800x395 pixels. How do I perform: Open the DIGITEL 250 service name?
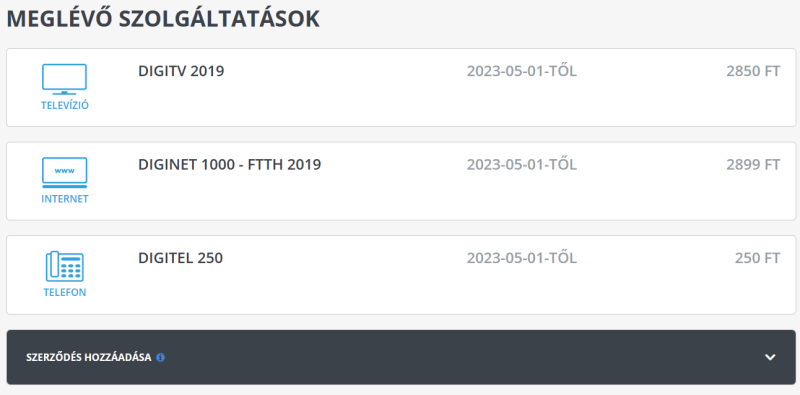point(181,258)
